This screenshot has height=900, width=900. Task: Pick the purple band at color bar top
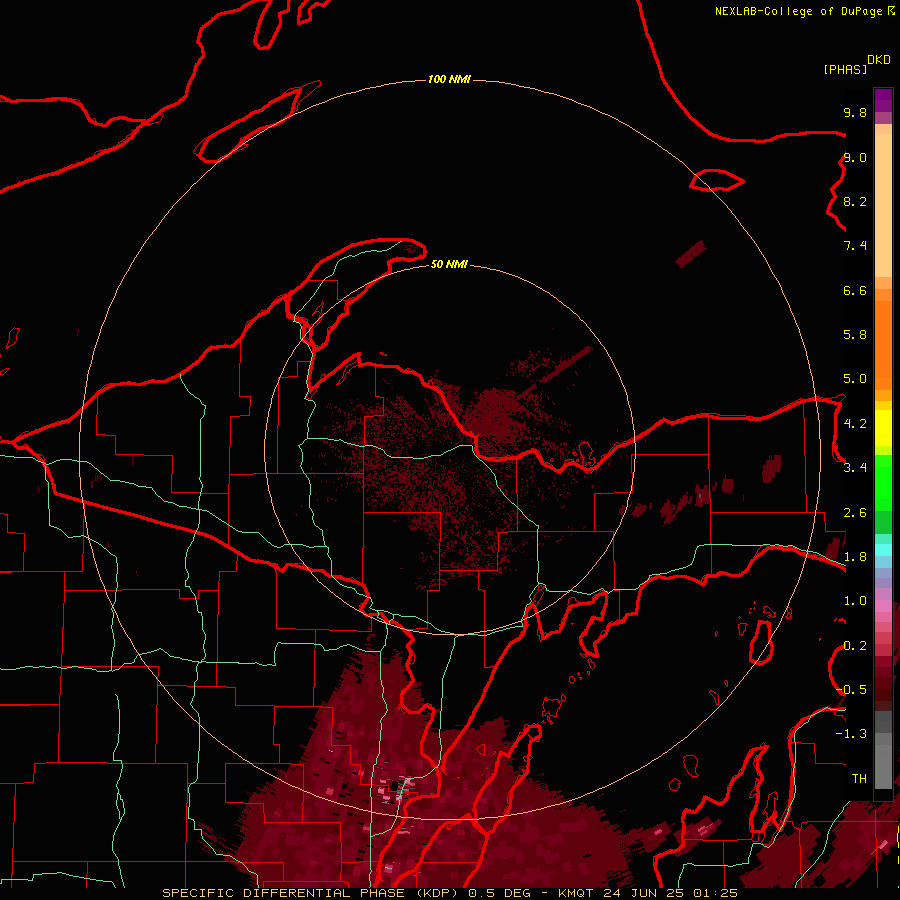883,100
